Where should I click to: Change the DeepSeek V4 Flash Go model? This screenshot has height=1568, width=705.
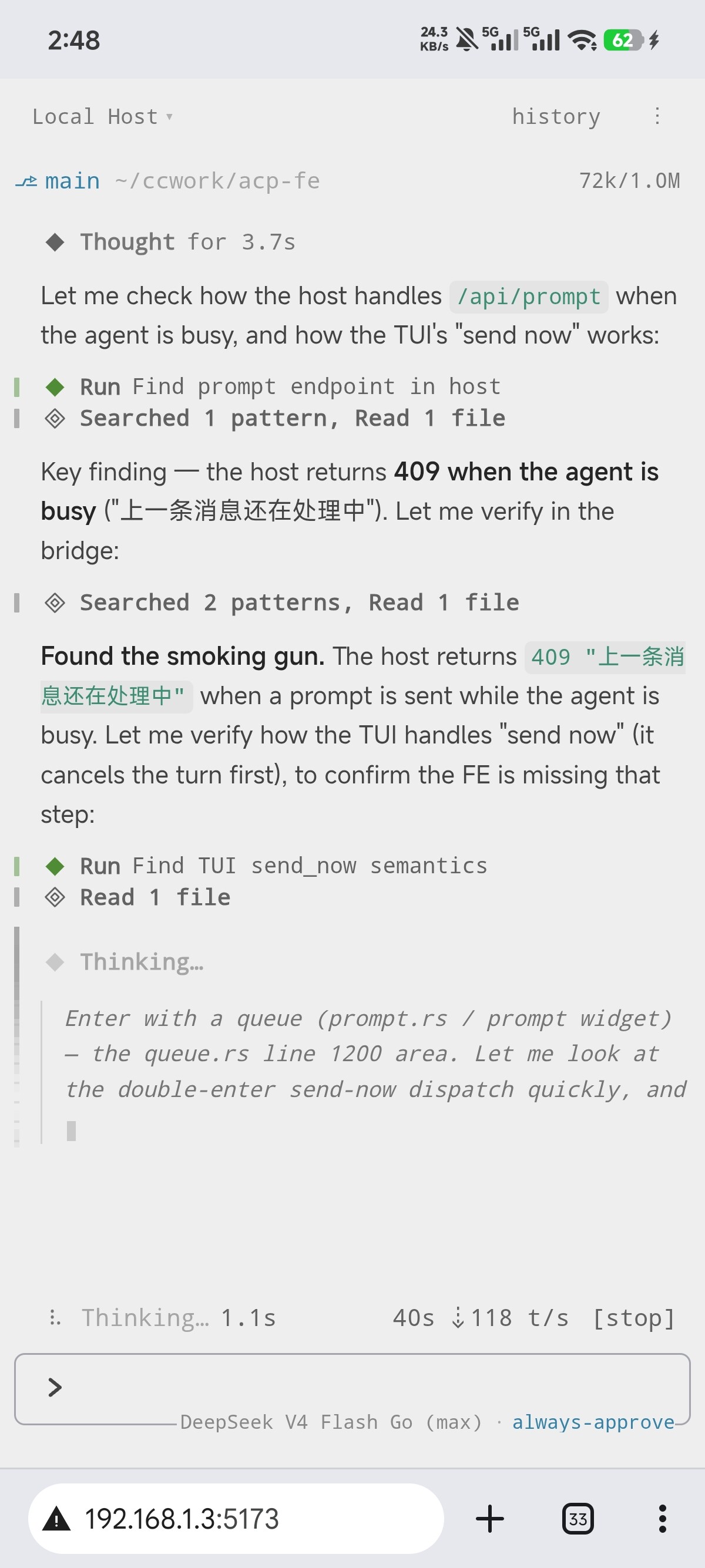pos(331,1422)
